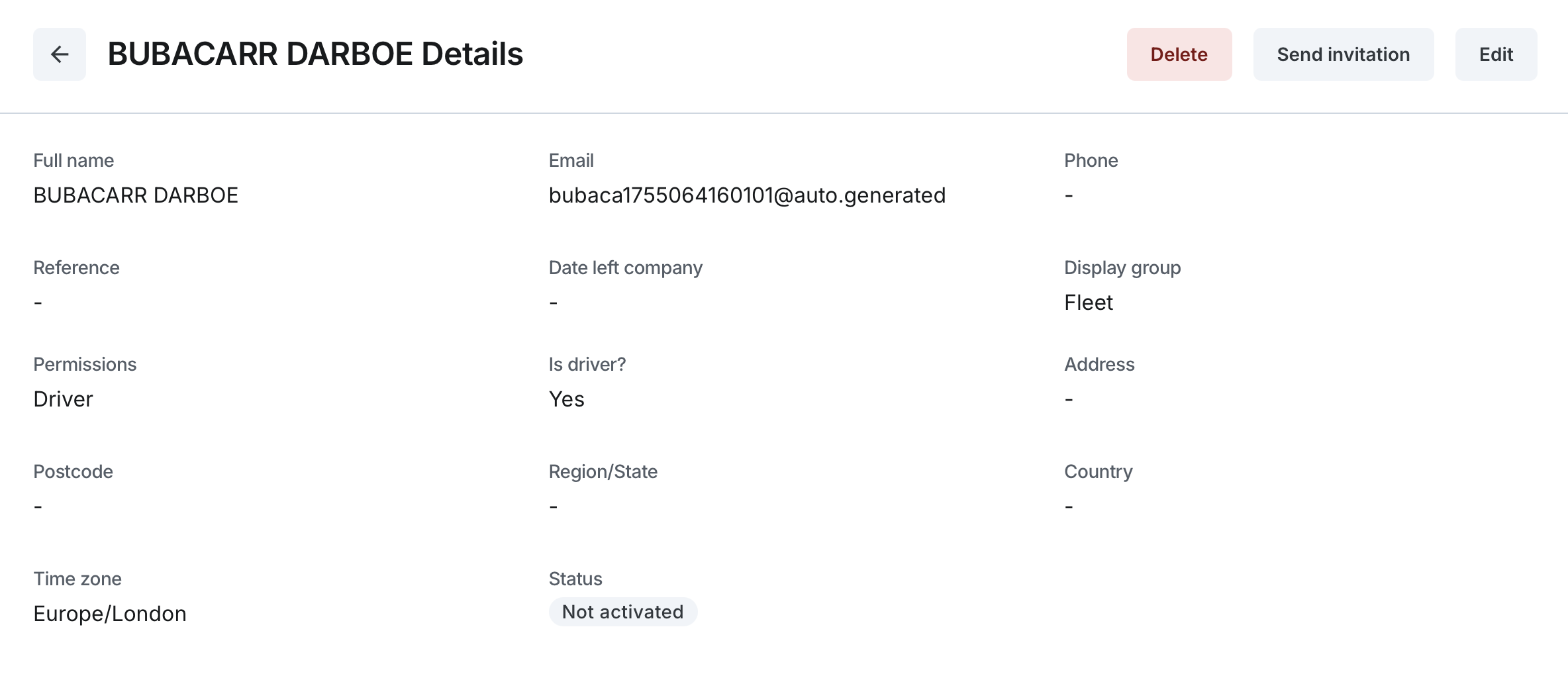Click the Permissions field label

[85, 364]
